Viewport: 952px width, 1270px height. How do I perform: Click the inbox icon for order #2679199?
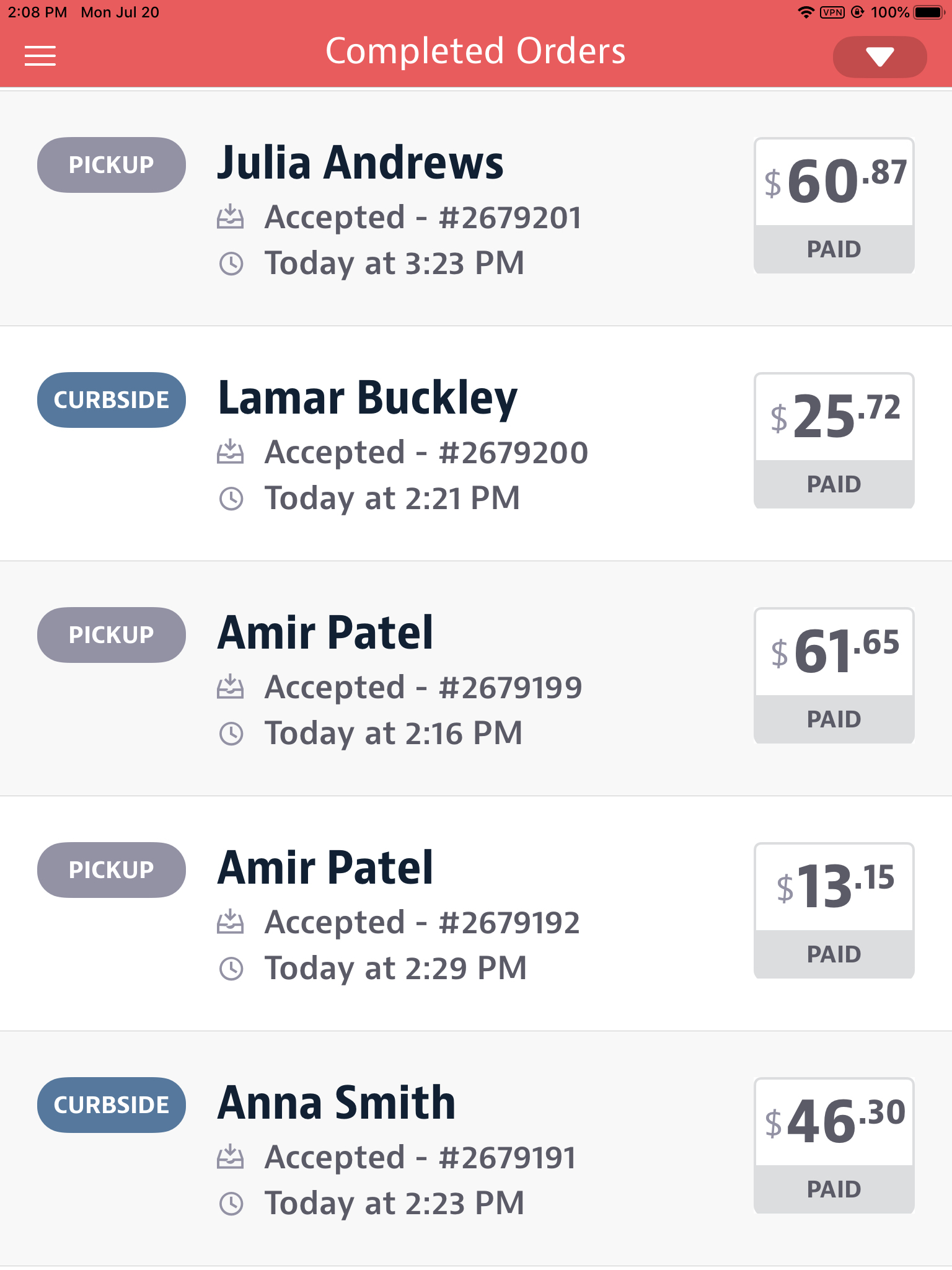[x=231, y=687]
